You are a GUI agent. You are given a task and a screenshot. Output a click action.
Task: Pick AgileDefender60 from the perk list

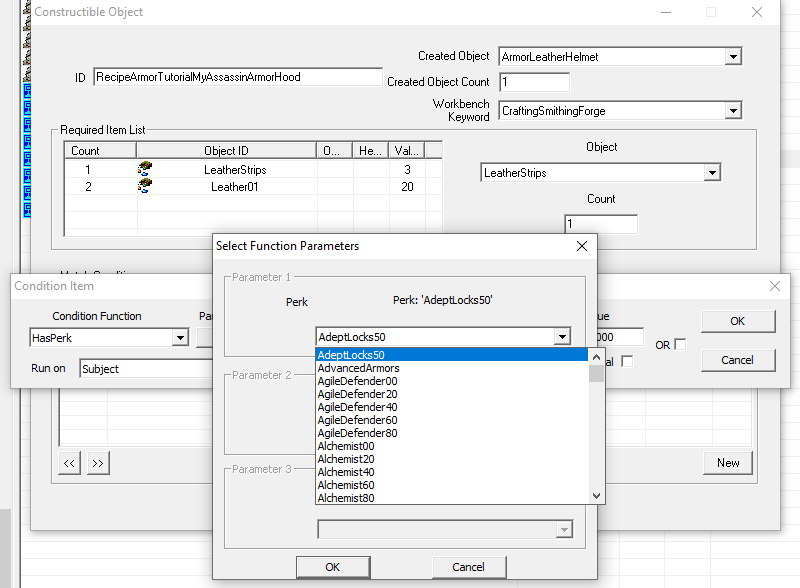coord(357,420)
